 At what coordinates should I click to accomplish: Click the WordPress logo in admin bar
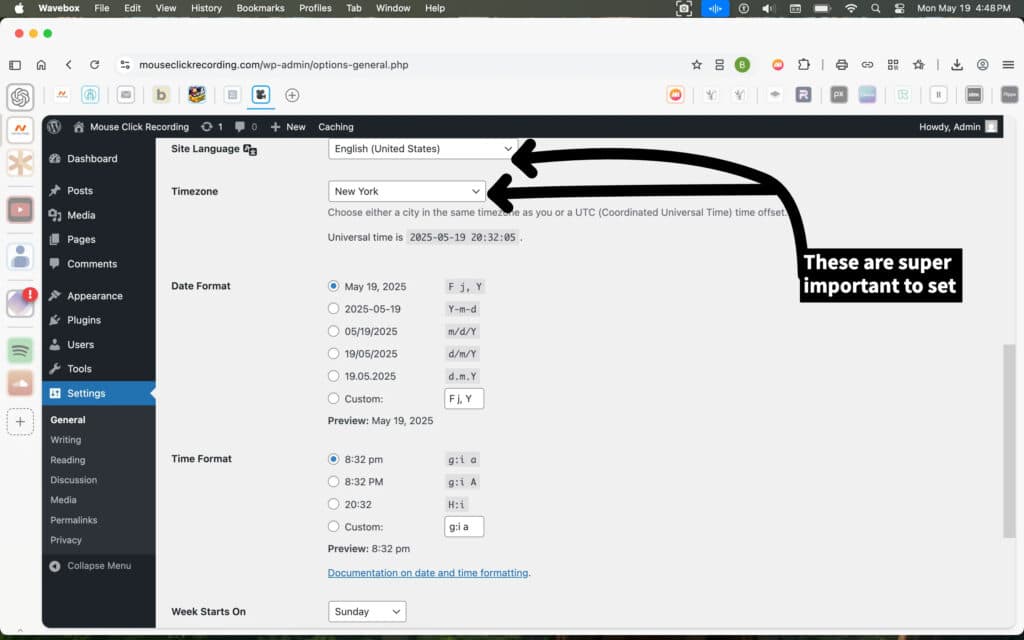pos(54,127)
